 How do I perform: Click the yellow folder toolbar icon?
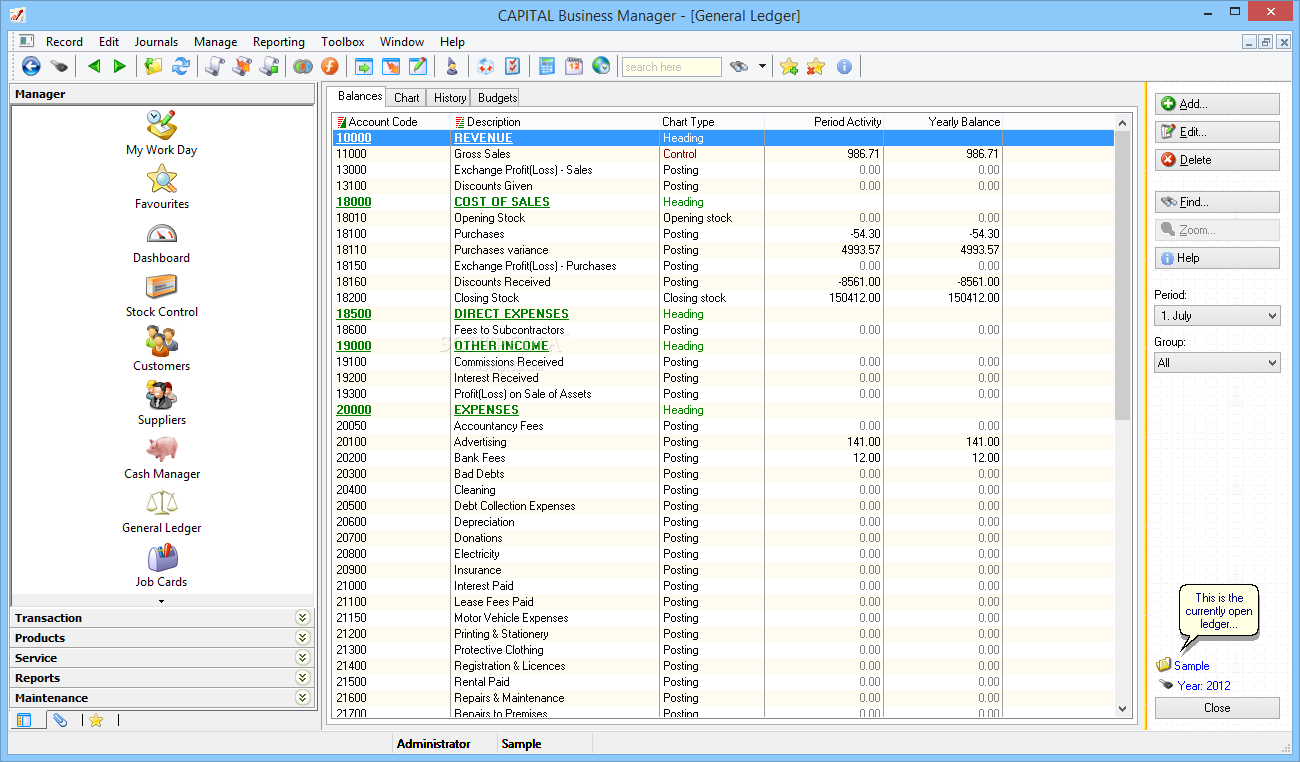(x=153, y=66)
